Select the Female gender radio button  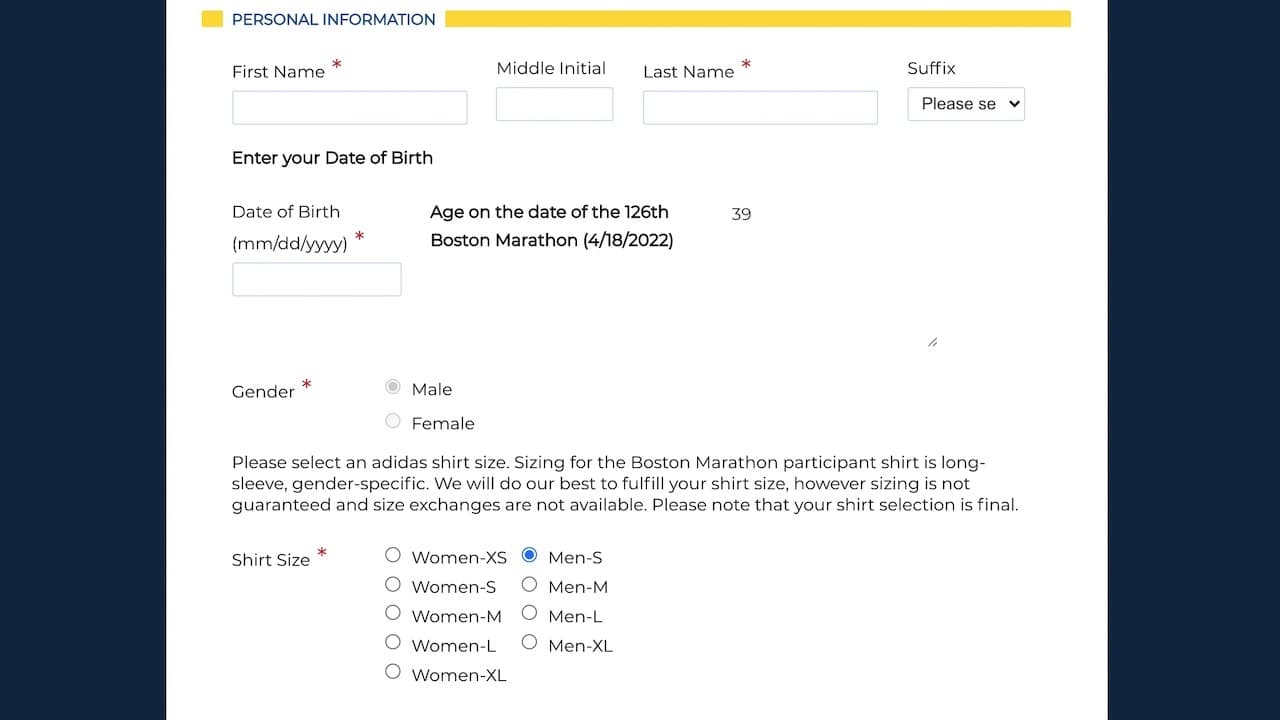pyautogui.click(x=393, y=421)
